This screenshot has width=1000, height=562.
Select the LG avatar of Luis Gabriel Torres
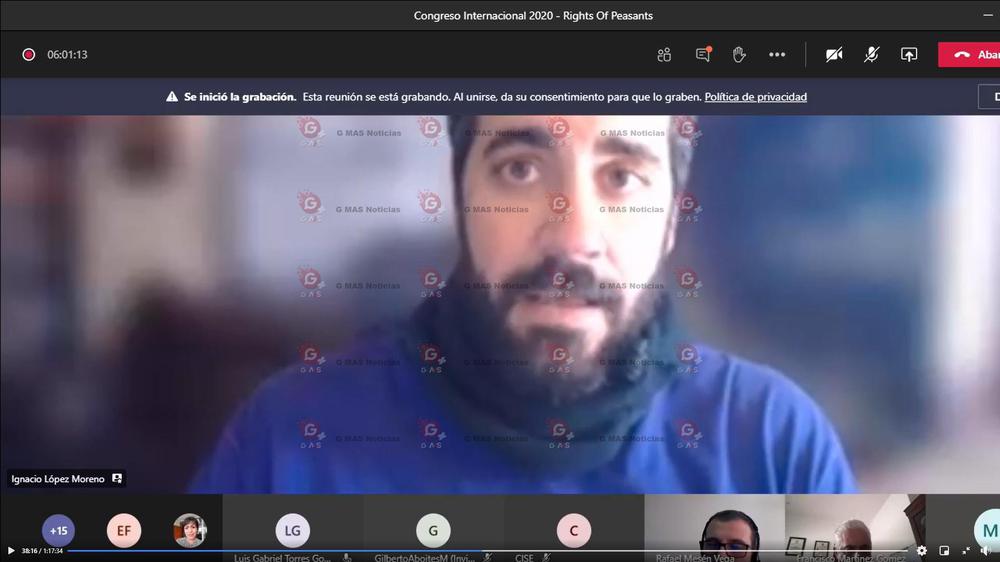point(293,531)
